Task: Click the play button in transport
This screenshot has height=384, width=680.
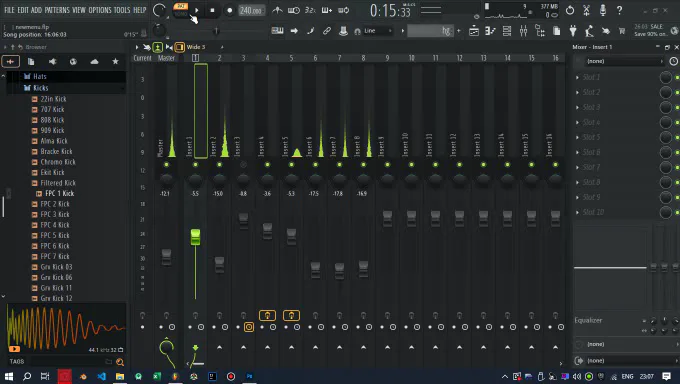Action: (x=196, y=10)
